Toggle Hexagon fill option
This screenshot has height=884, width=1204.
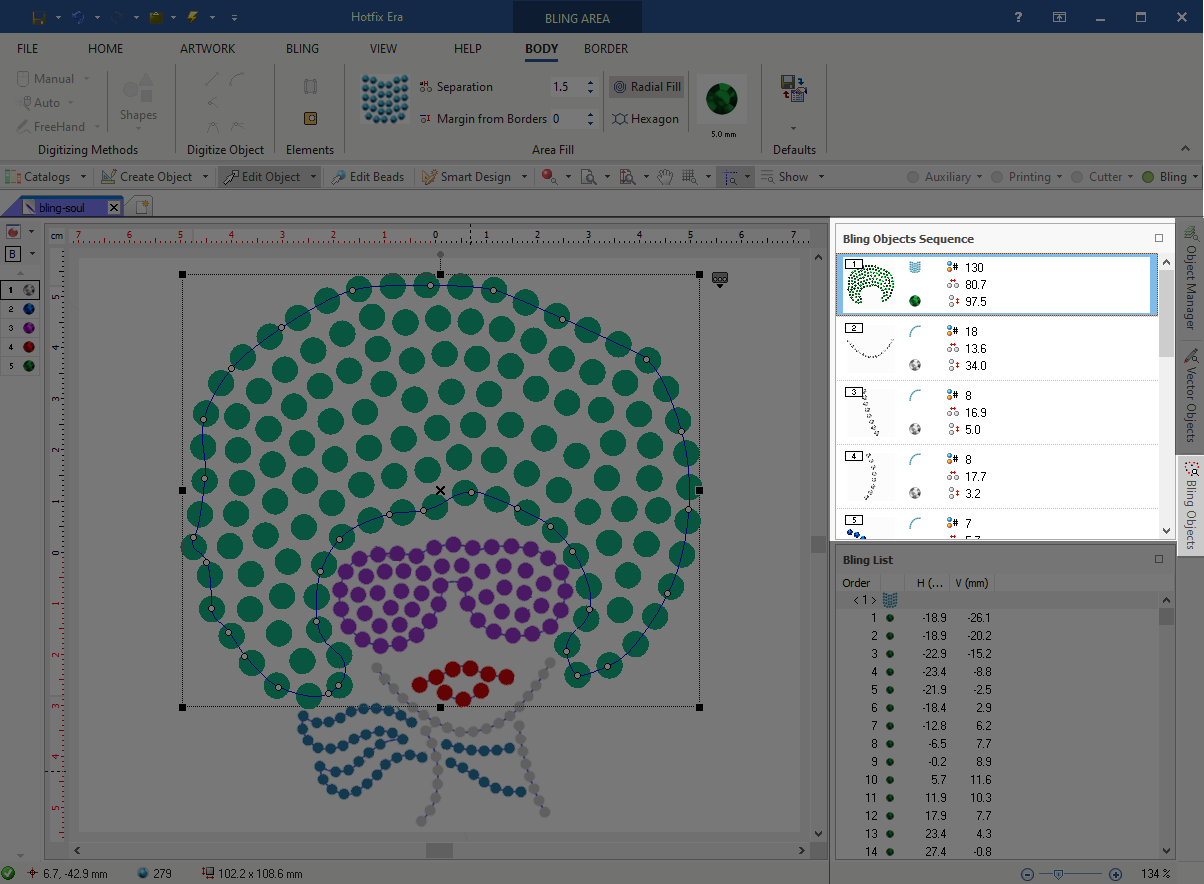point(646,119)
